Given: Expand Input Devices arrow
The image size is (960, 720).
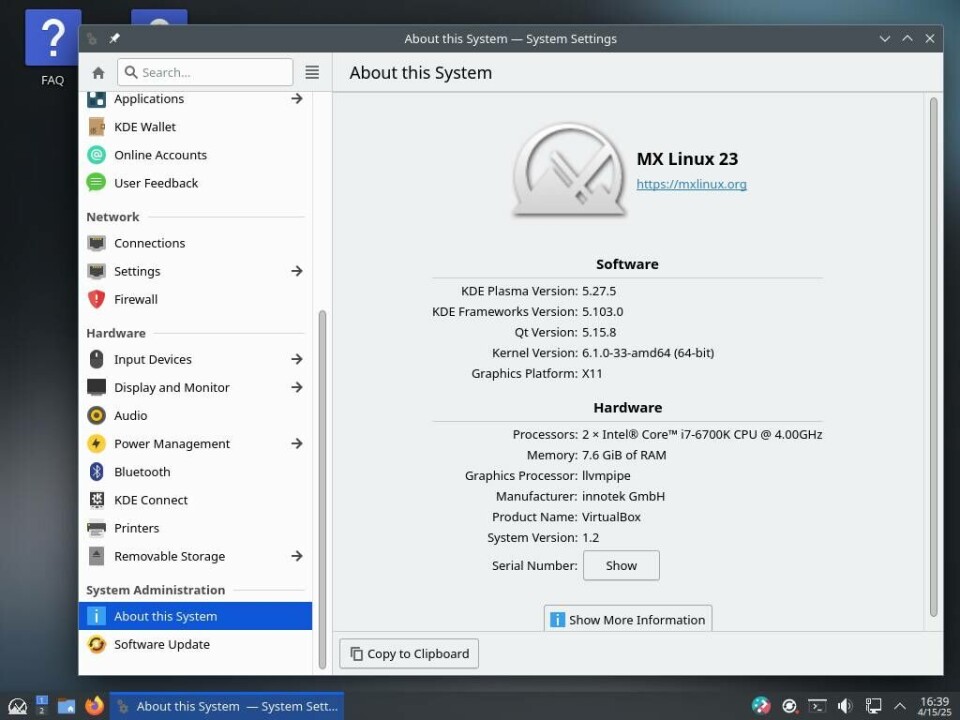Looking at the screenshot, I should pos(297,359).
